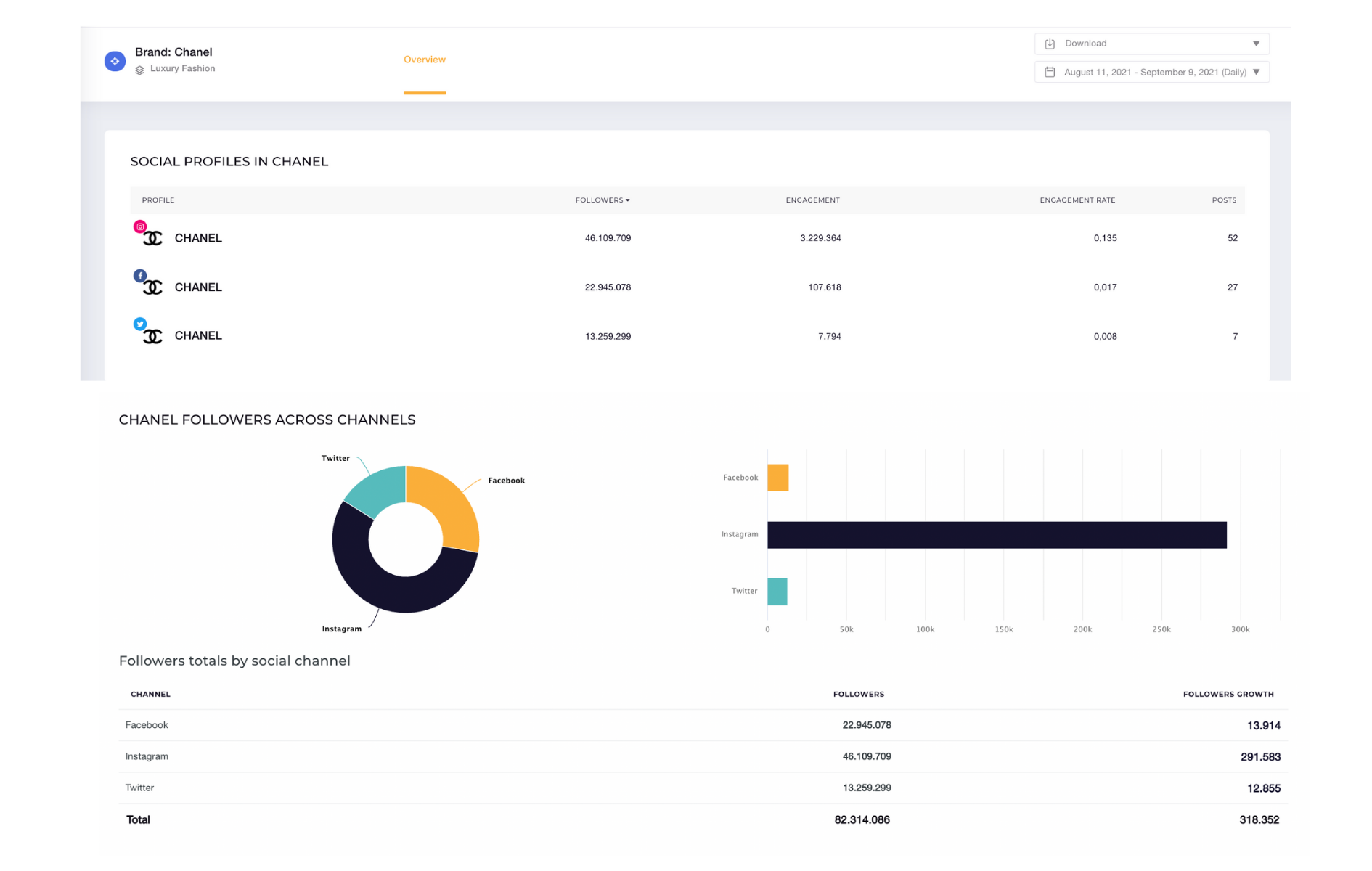Click the Twitter label on the donut chart
This screenshot has width=1372, height=871.
(335, 458)
